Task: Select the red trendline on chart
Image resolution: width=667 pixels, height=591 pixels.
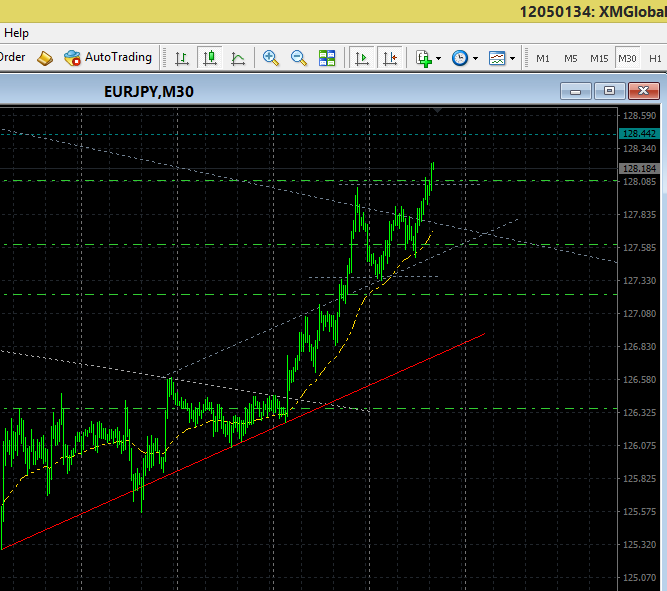Action: click(x=242, y=442)
